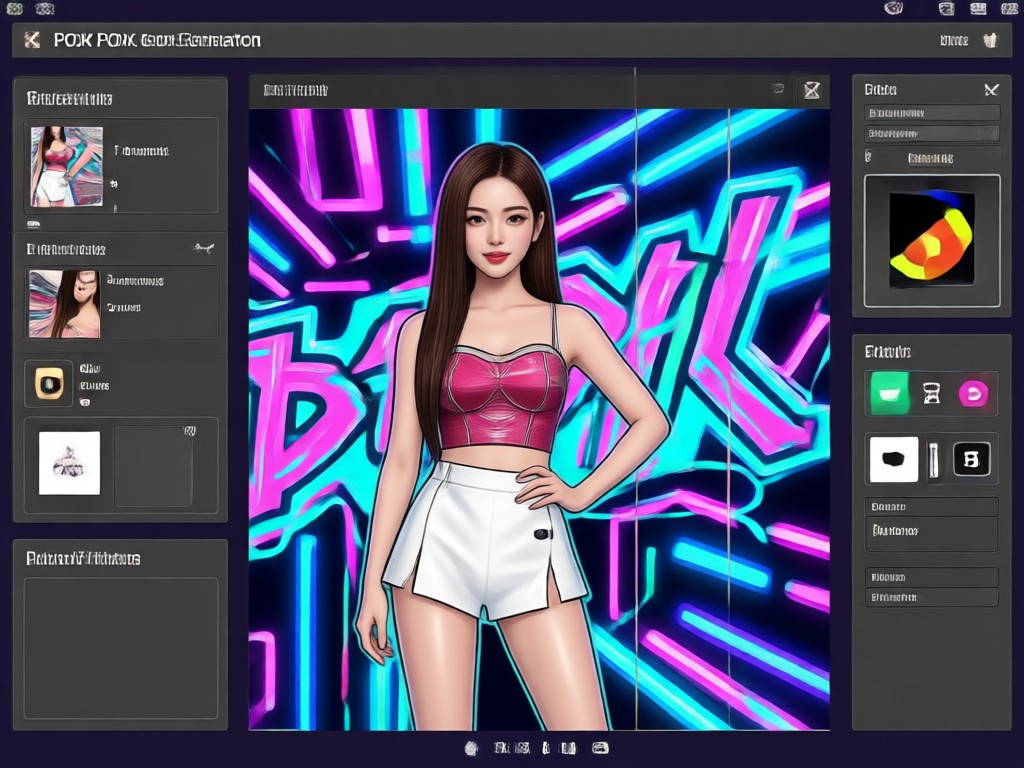This screenshot has height=768, width=1024.
Task: Click the leftmost system icon in the top-left corner
Action: tap(14, 8)
